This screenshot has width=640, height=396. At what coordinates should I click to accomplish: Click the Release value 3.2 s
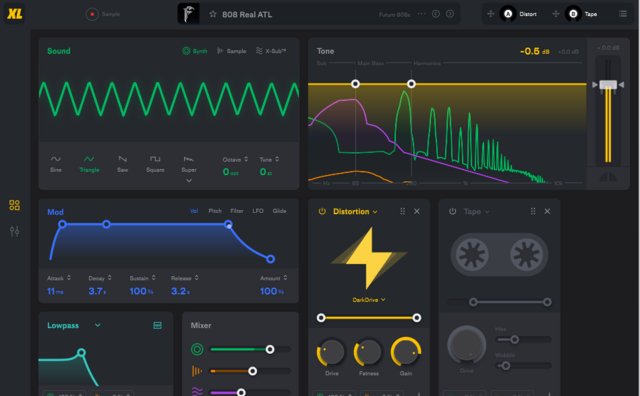[x=180, y=291]
